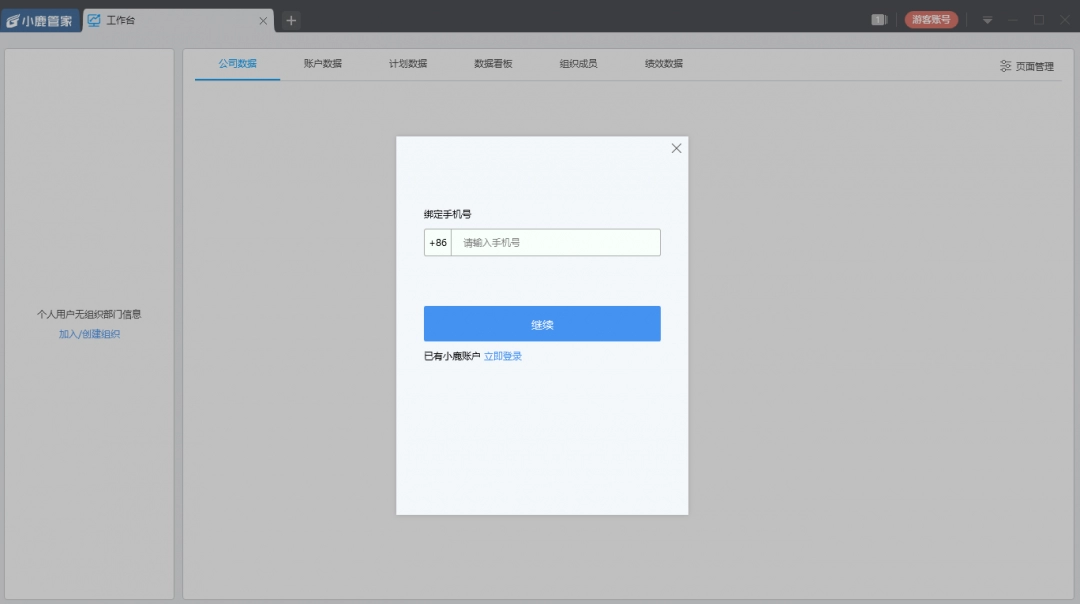This screenshot has width=1080, height=604.
Task: Switch to the 账户数据 tab
Action: tap(323, 64)
